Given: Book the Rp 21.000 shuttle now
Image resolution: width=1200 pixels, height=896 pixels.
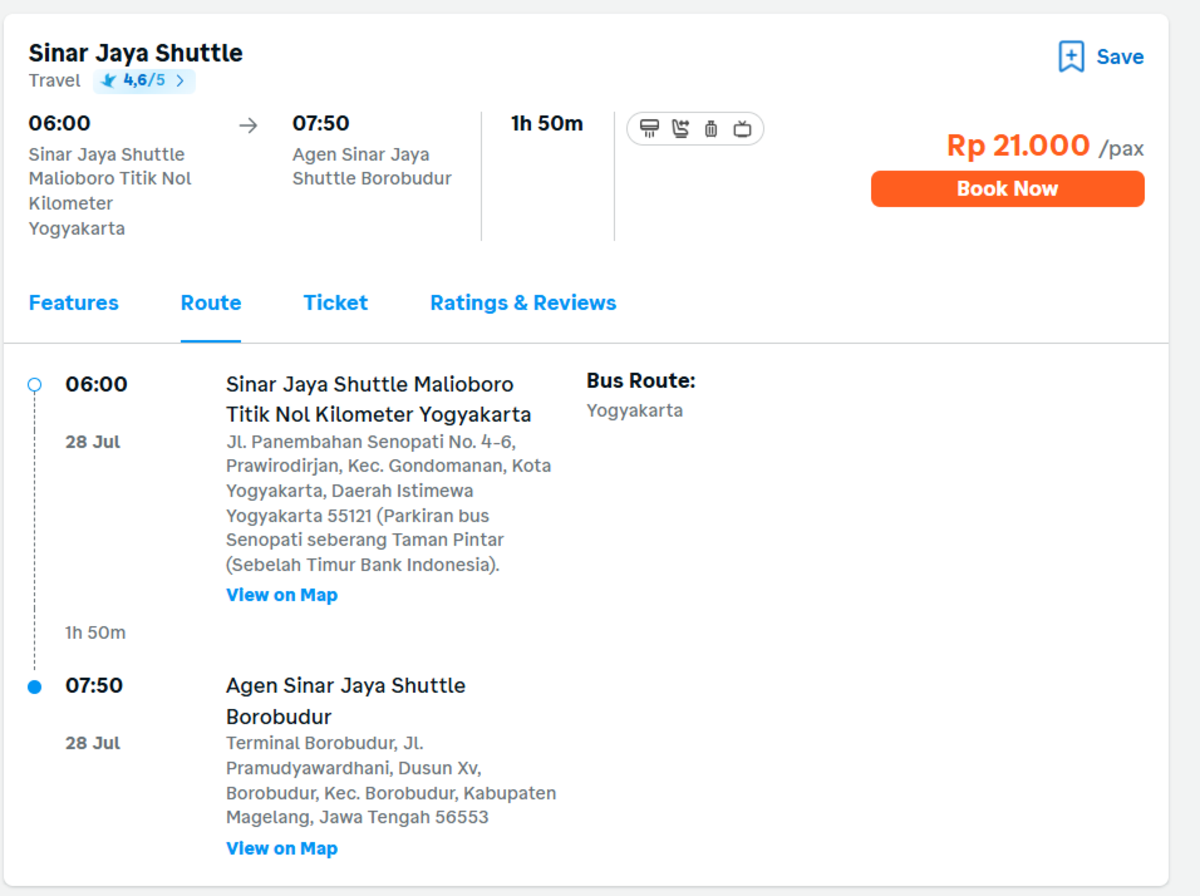Looking at the screenshot, I should tap(1007, 189).
